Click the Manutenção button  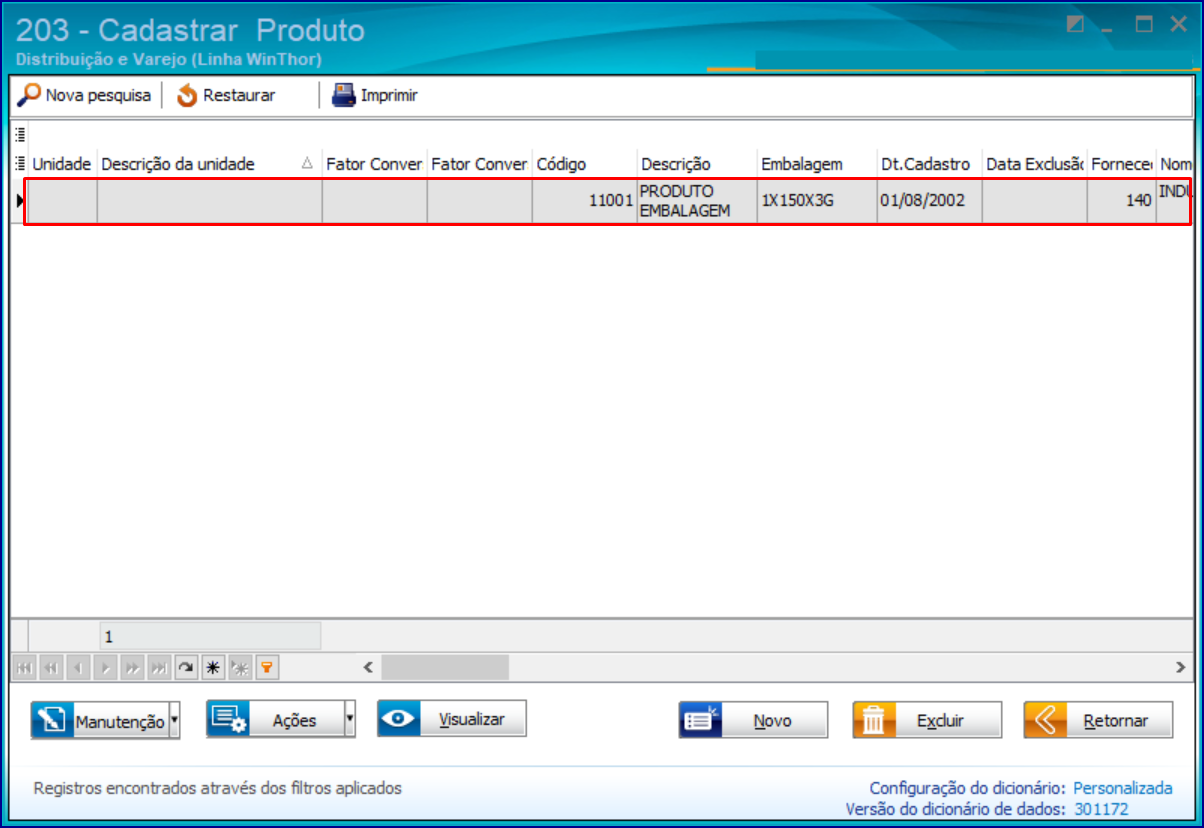pos(99,720)
